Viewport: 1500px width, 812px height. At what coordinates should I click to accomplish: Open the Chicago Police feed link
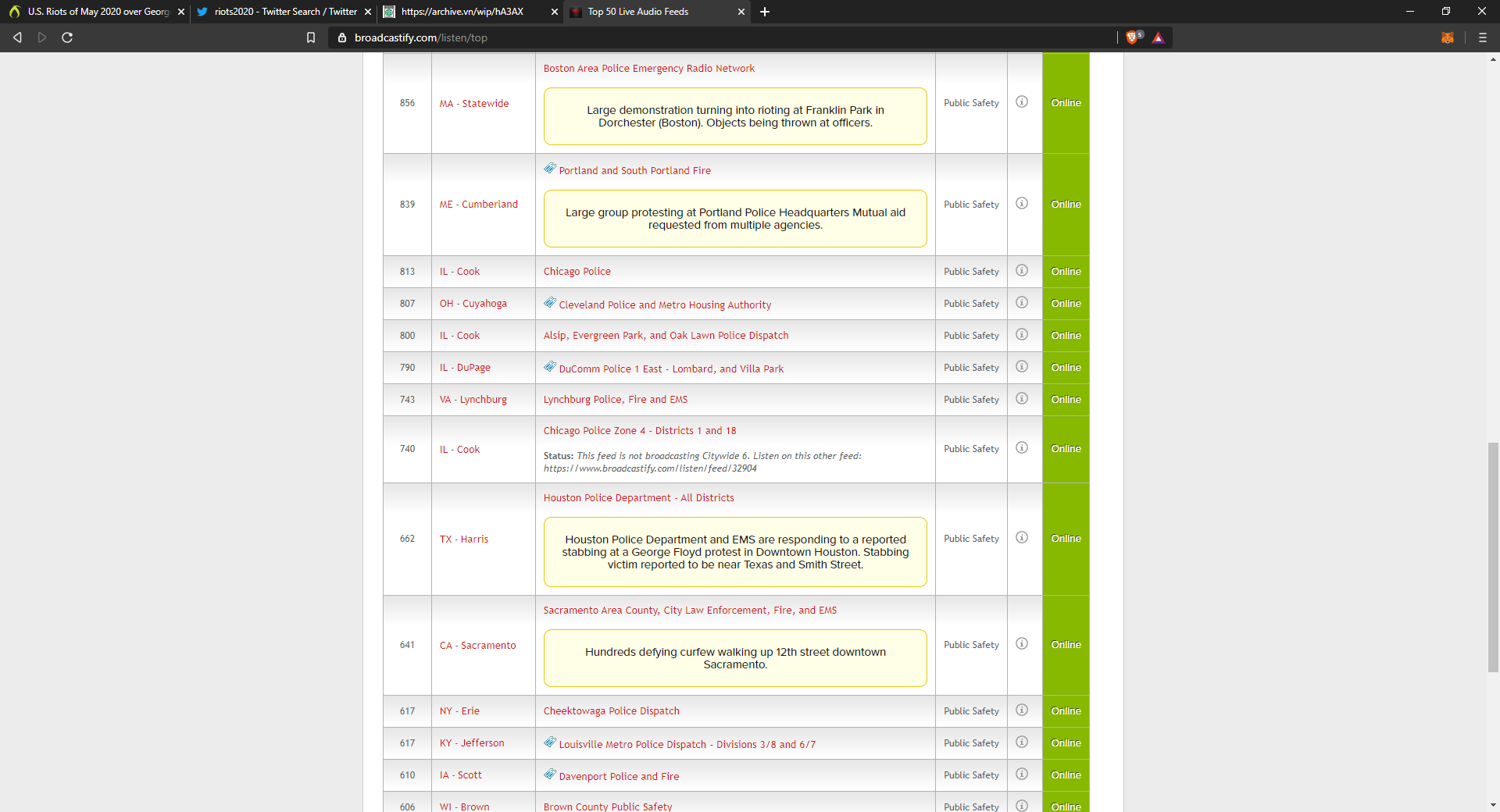[x=577, y=272]
